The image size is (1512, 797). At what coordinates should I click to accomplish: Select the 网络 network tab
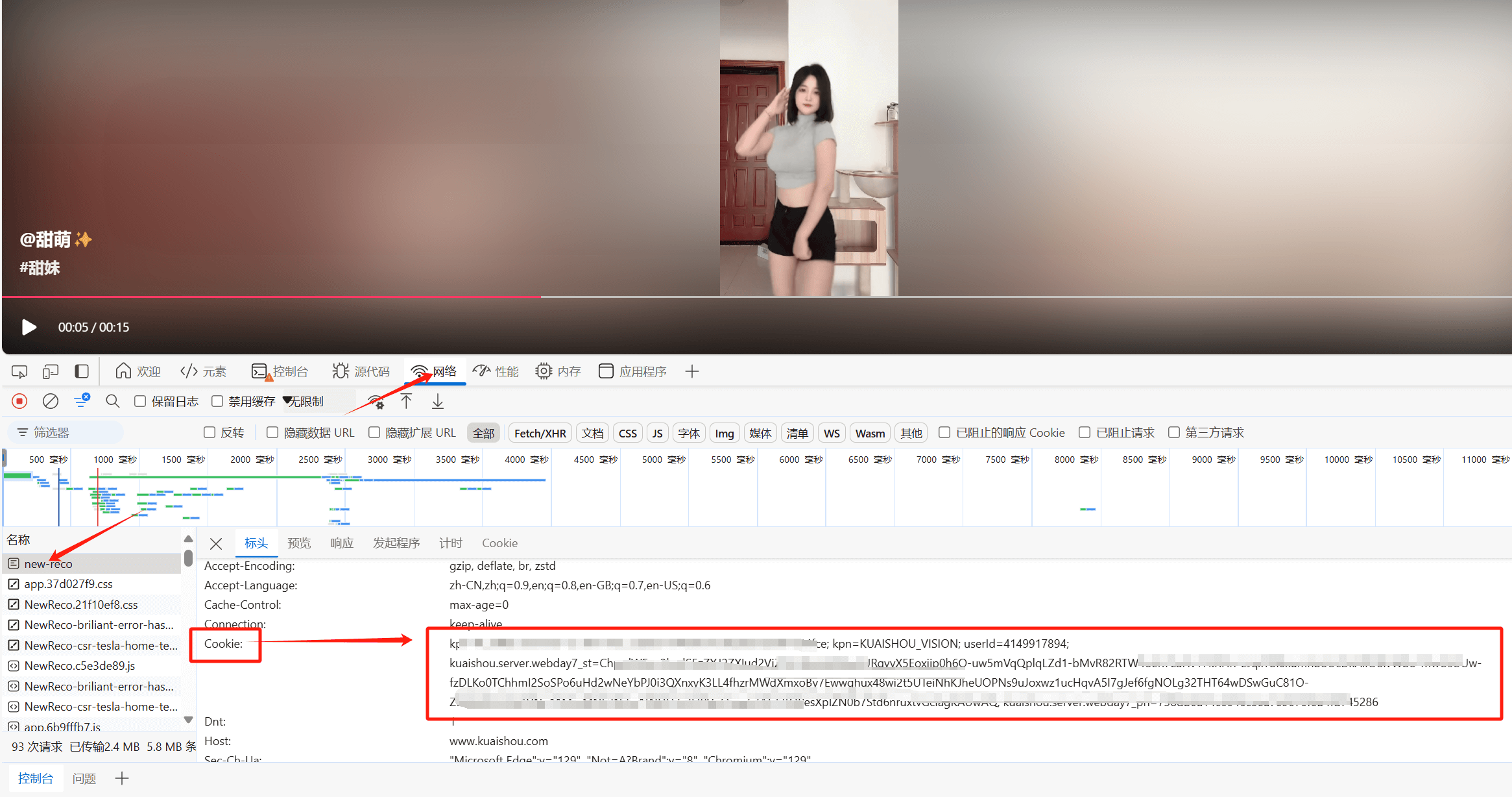[x=434, y=371]
